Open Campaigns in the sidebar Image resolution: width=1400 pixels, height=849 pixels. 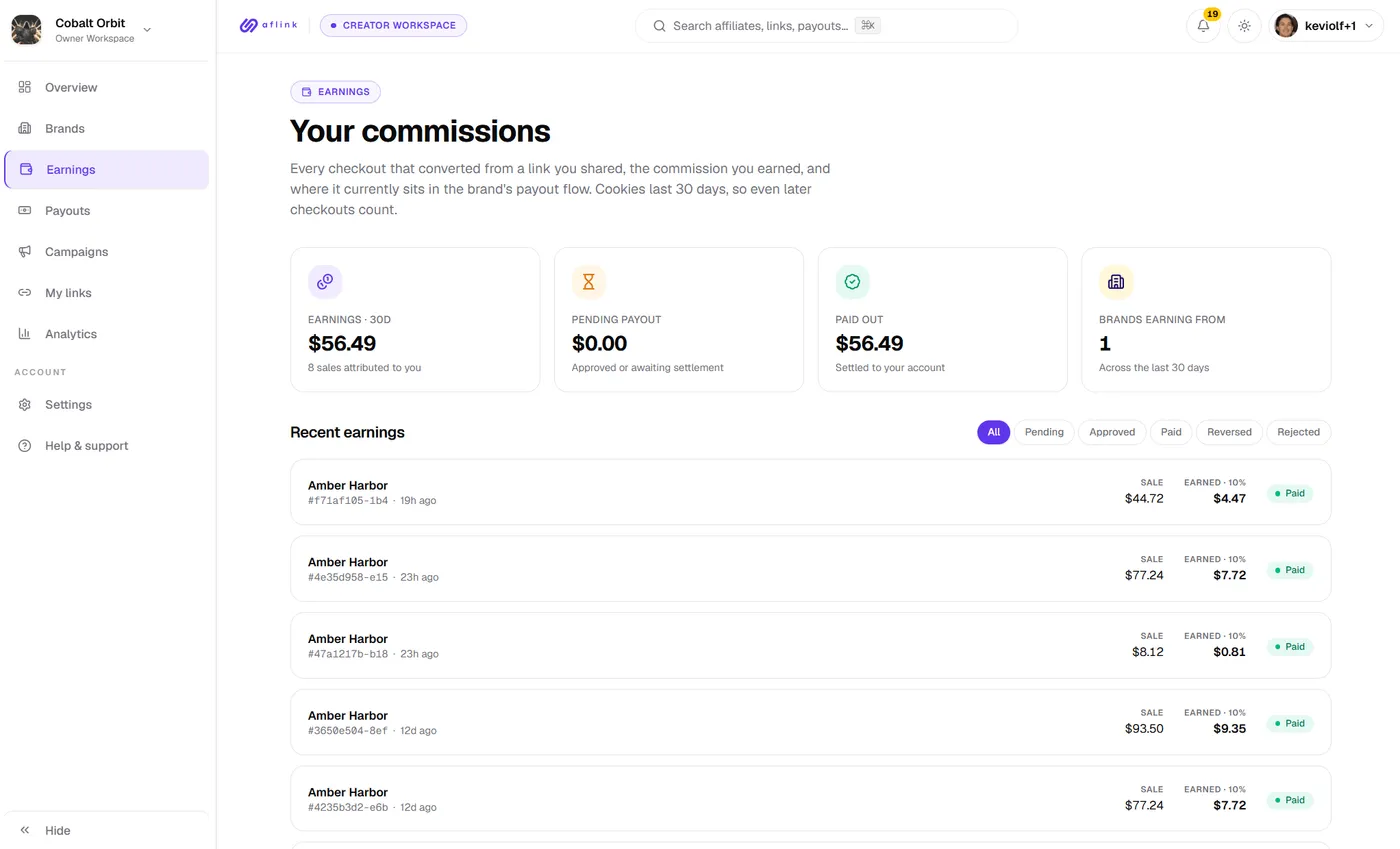pos(107,252)
